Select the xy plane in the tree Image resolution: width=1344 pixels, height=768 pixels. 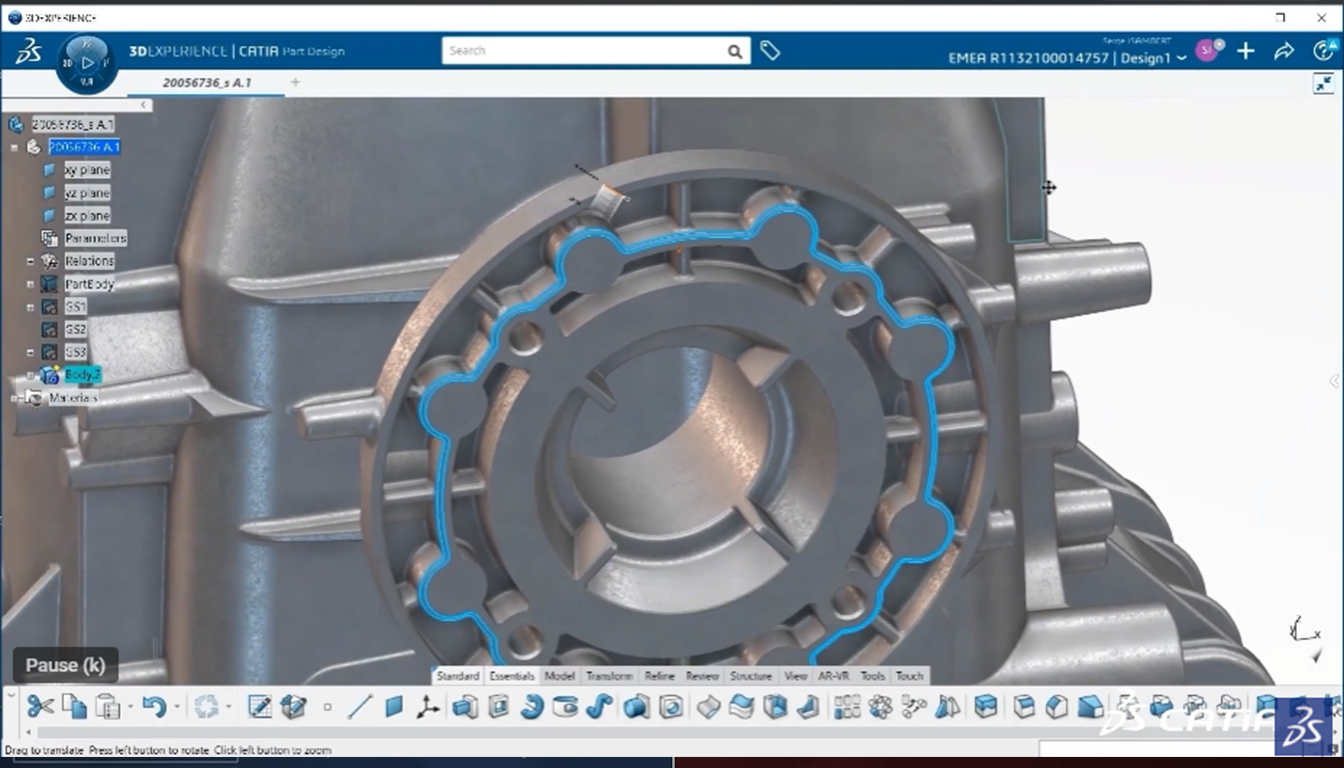(86, 170)
